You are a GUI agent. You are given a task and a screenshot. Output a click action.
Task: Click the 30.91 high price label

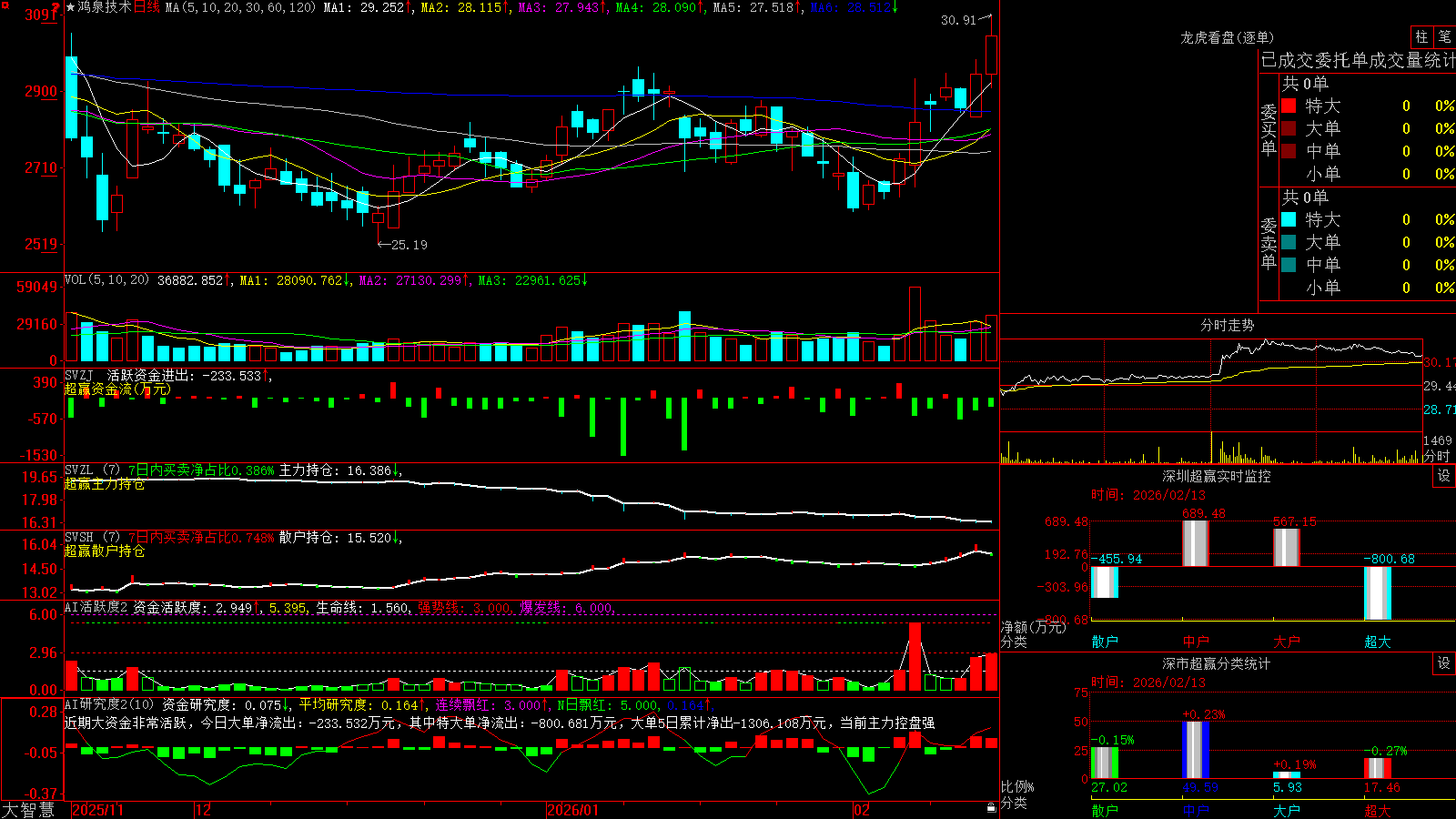coord(958,20)
